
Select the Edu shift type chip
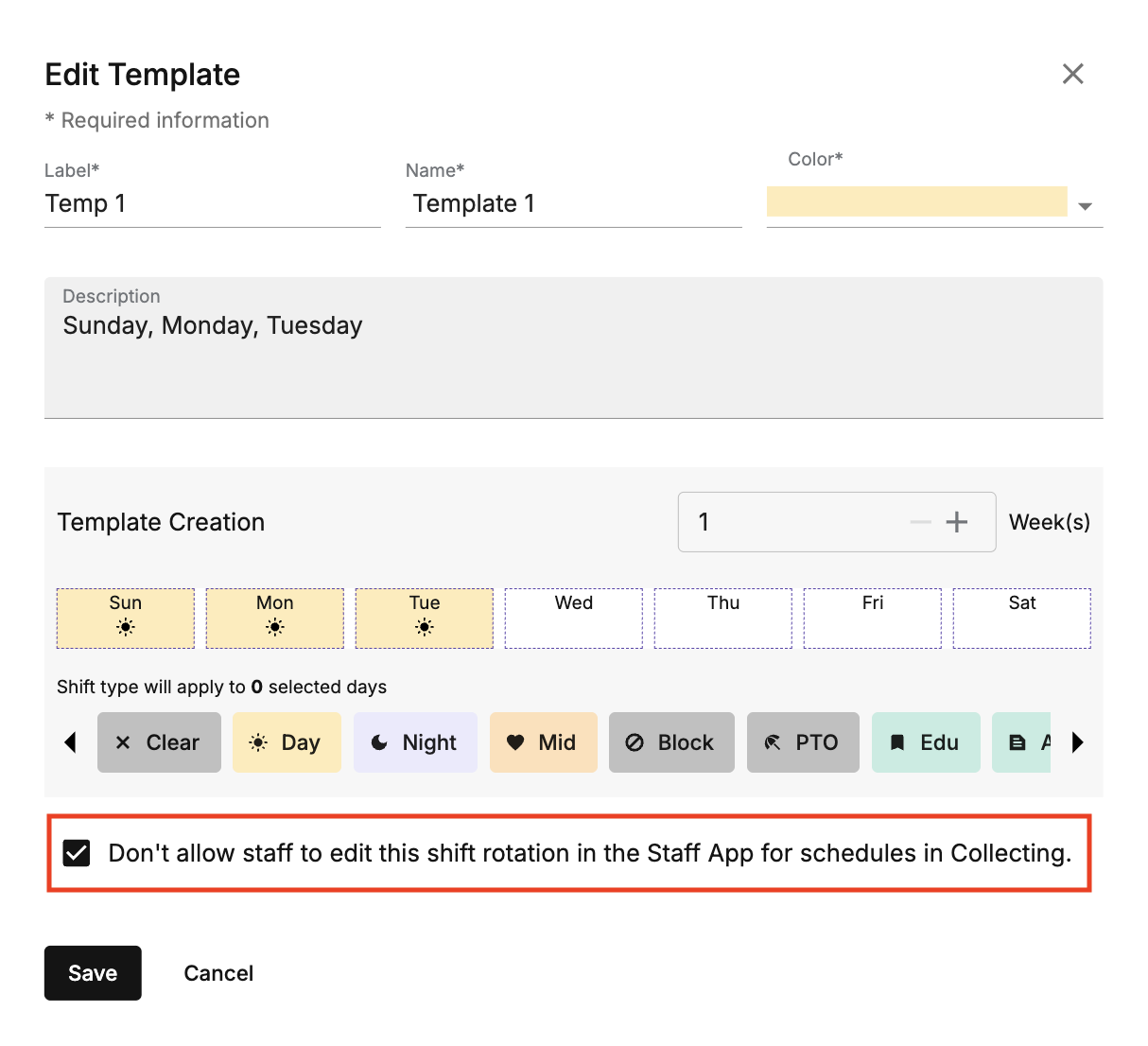[x=926, y=742]
